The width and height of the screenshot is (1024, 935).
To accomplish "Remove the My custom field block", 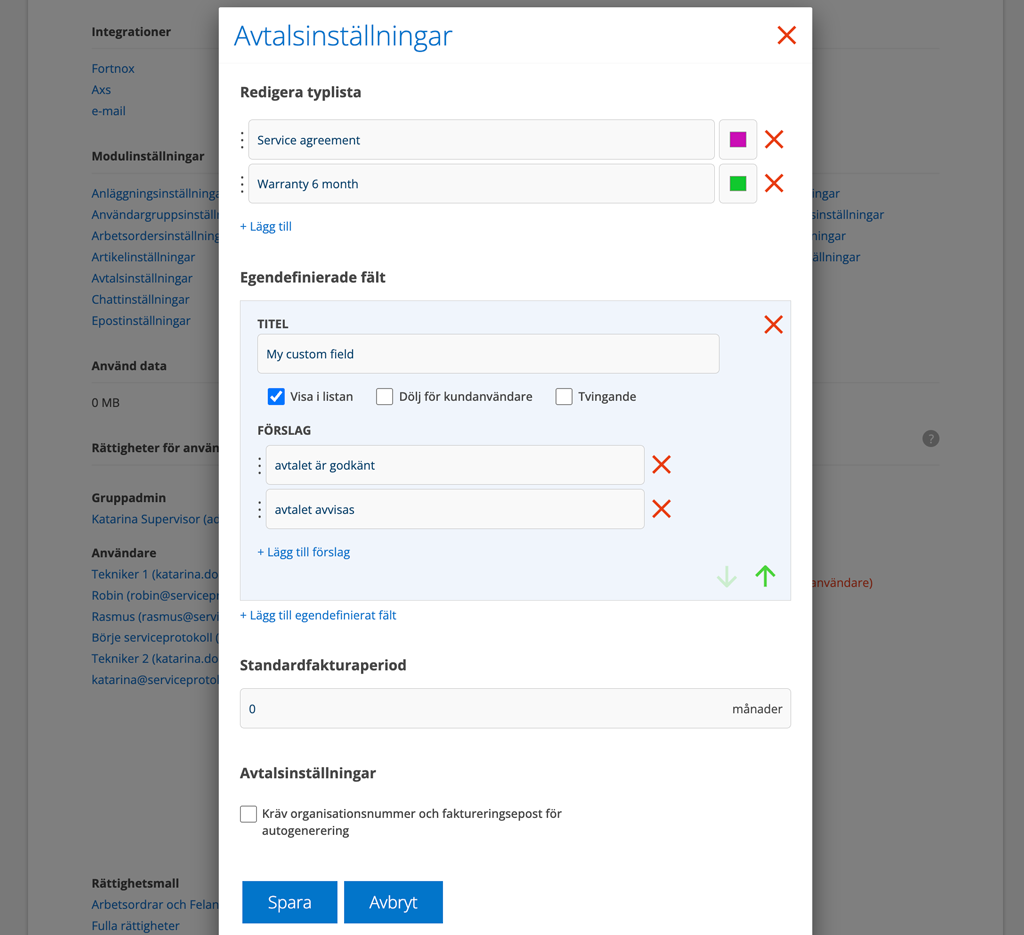I will click(773, 325).
